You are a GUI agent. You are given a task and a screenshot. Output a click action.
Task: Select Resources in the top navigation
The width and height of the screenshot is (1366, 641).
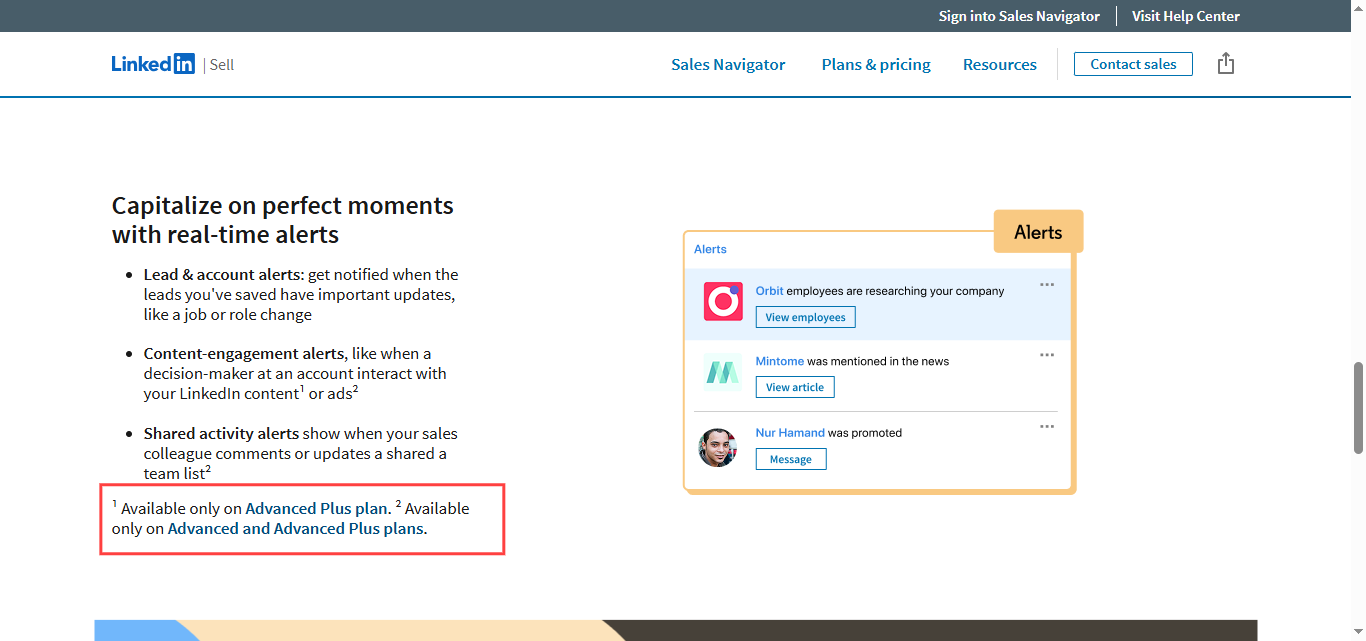click(x=999, y=64)
